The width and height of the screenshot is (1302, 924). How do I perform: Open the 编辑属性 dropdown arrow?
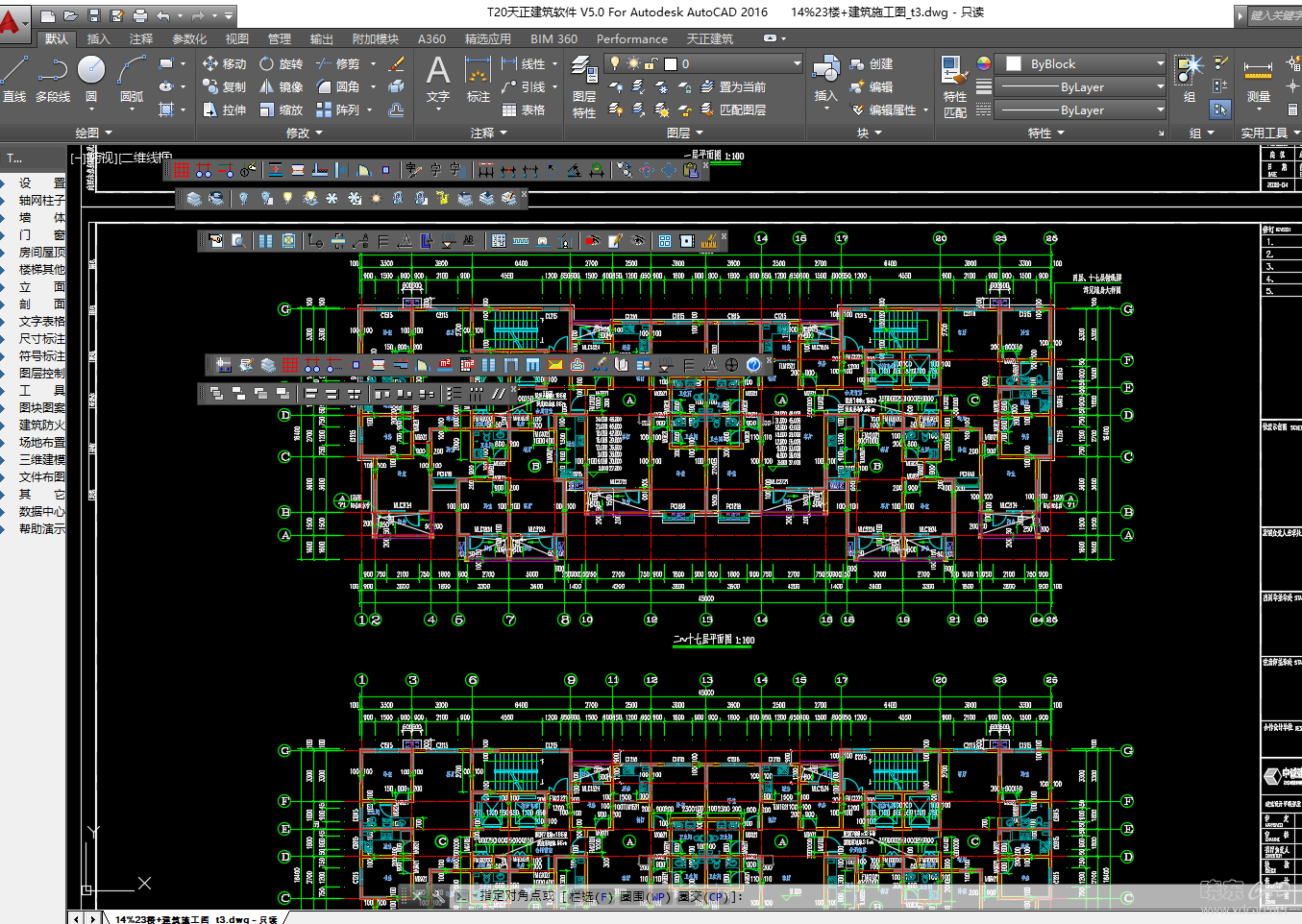925,109
